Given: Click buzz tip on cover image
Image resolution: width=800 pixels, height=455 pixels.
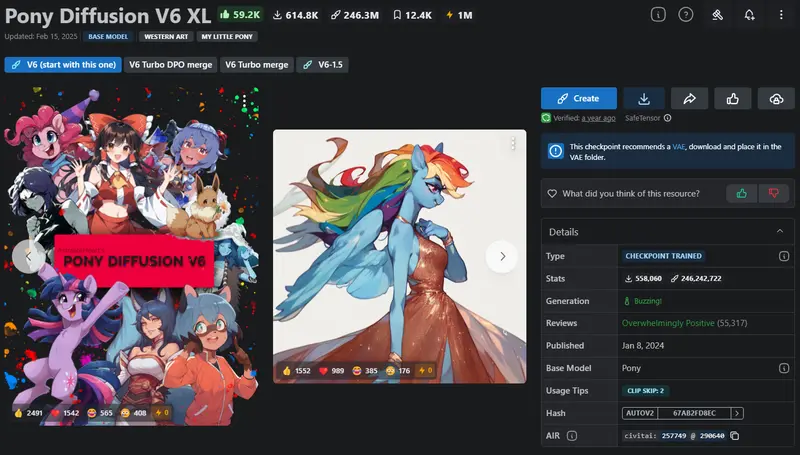Looking at the screenshot, I should pyautogui.click(x=161, y=413).
